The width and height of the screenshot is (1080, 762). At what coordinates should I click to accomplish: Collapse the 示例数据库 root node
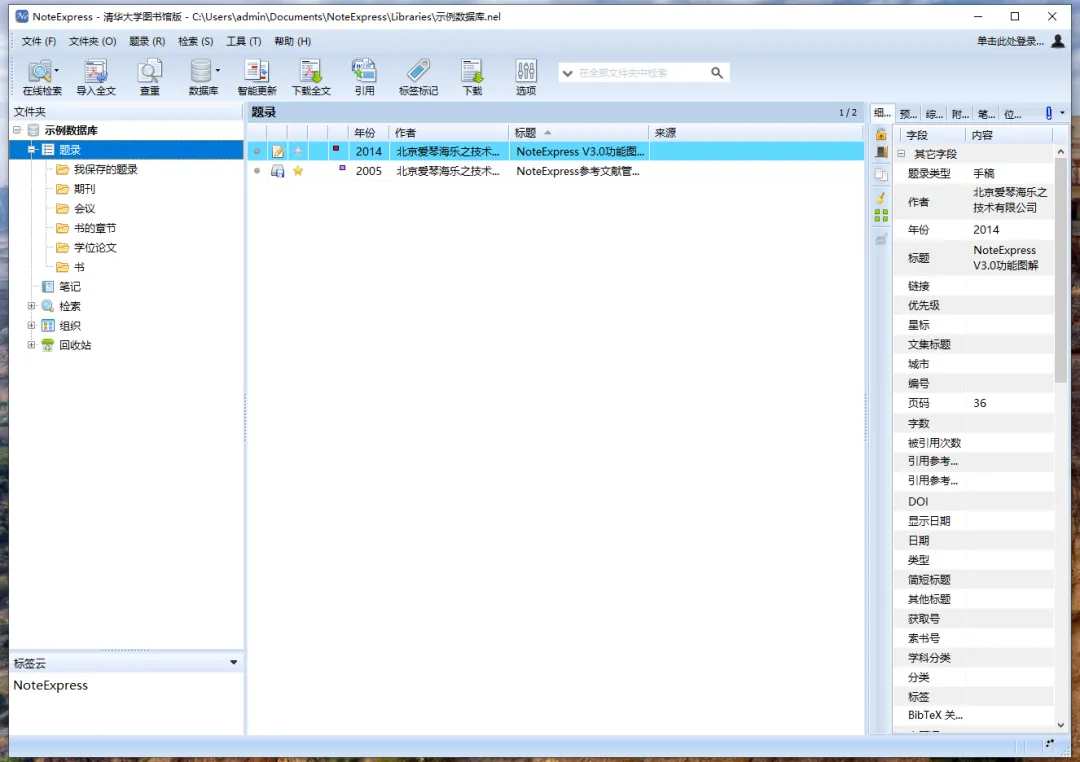pyautogui.click(x=17, y=130)
